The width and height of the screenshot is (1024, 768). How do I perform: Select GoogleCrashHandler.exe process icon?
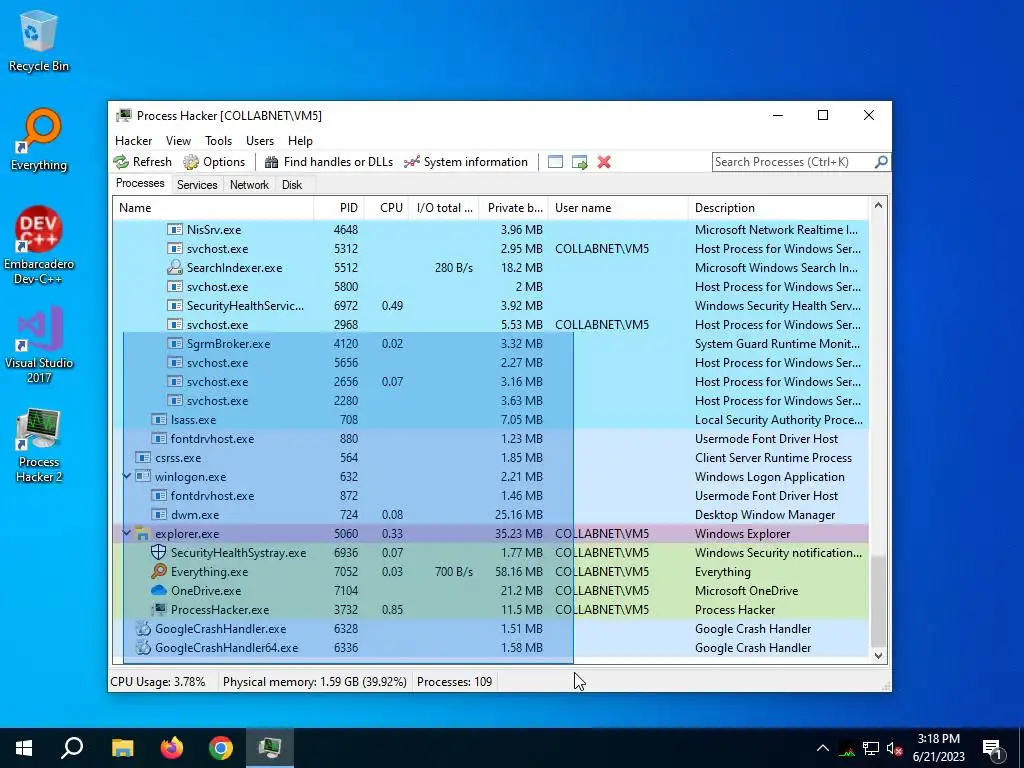pyautogui.click(x=142, y=628)
